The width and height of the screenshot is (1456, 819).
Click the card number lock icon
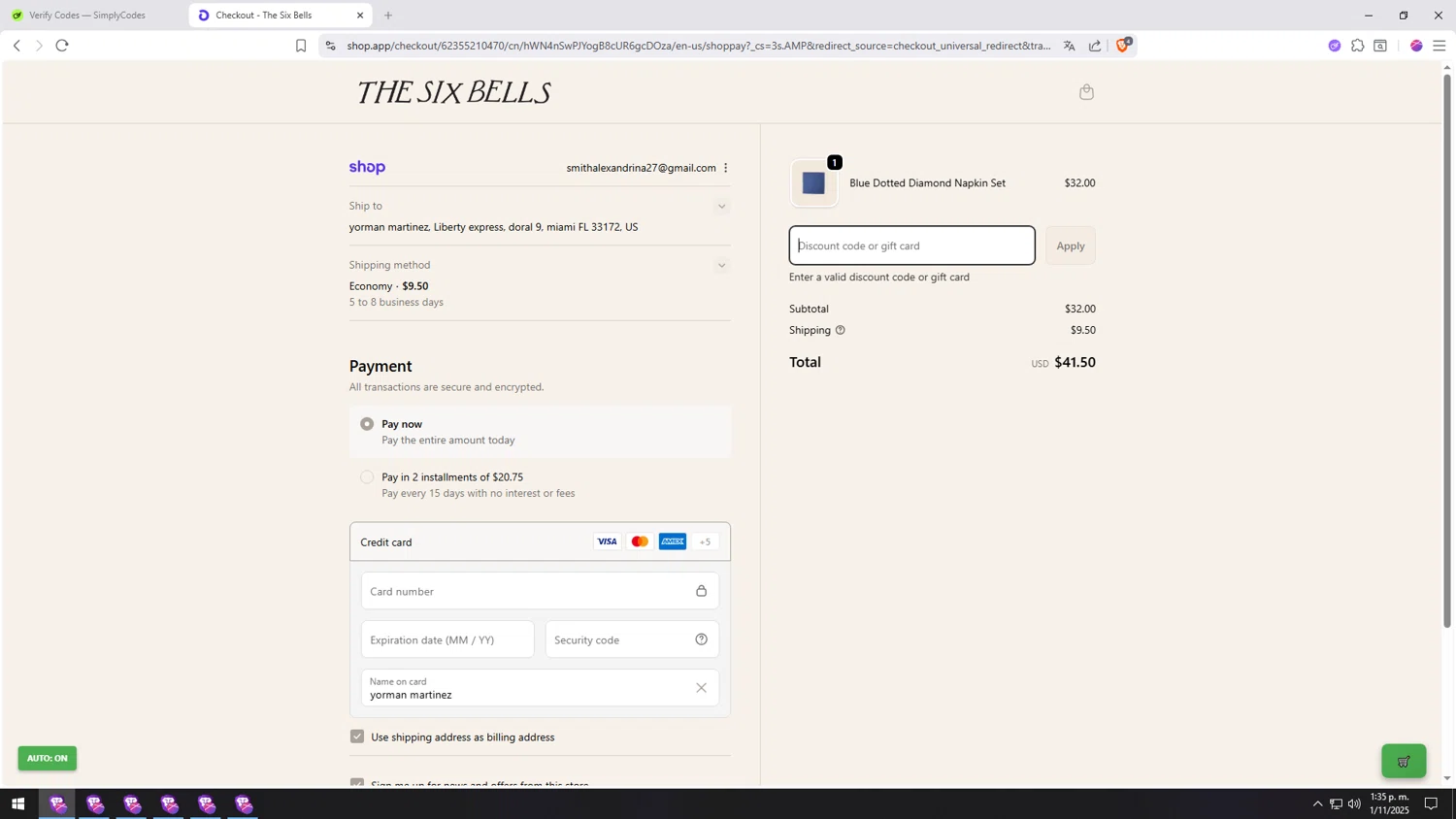(x=701, y=591)
